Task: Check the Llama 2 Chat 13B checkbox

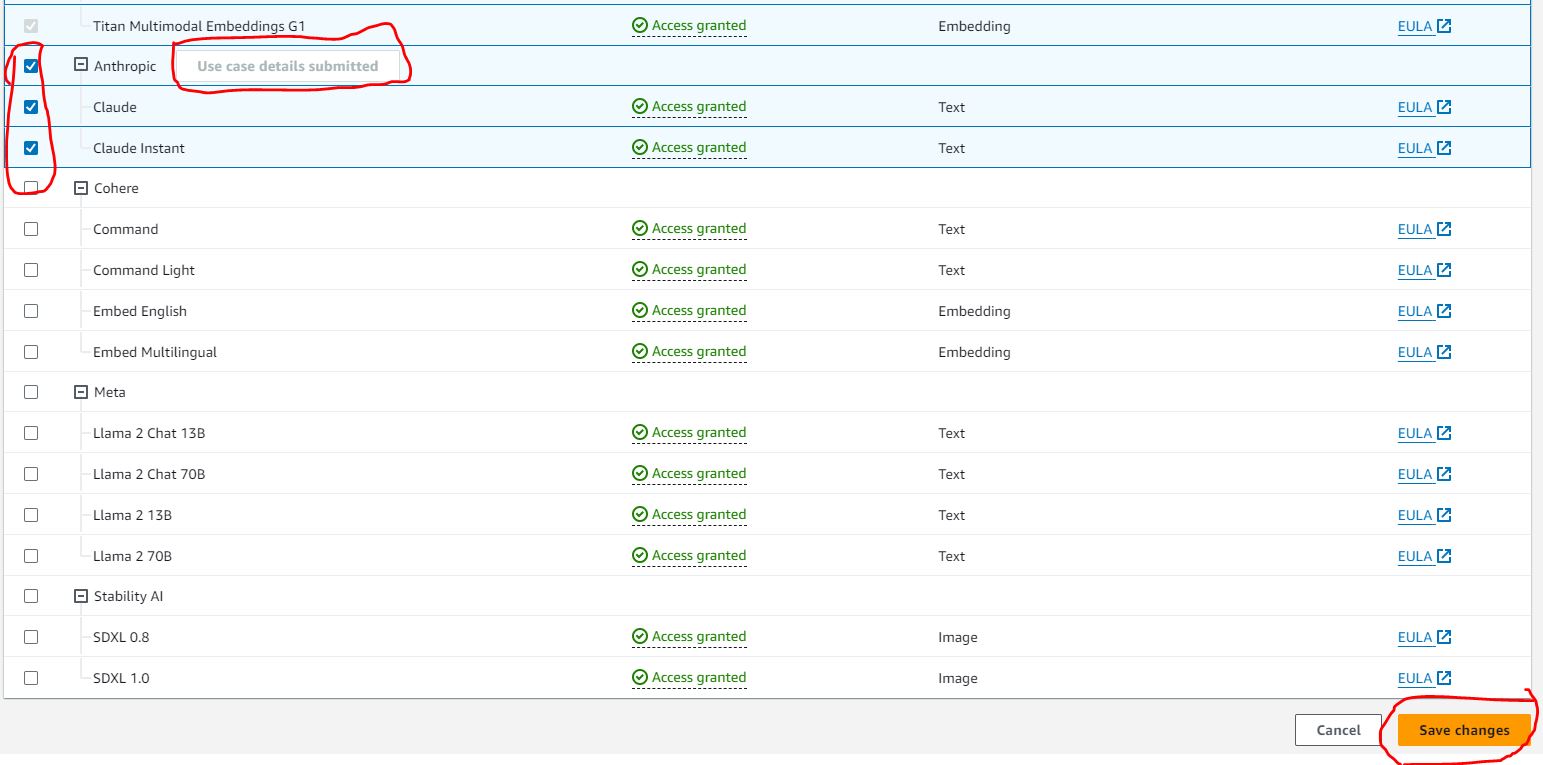Action: [31, 433]
